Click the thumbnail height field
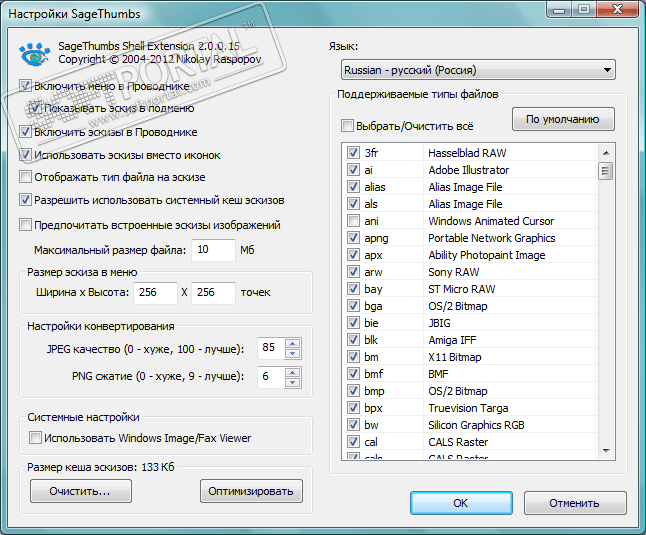The width and height of the screenshot is (646, 535). pyautogui.click(x=213, y=293)
